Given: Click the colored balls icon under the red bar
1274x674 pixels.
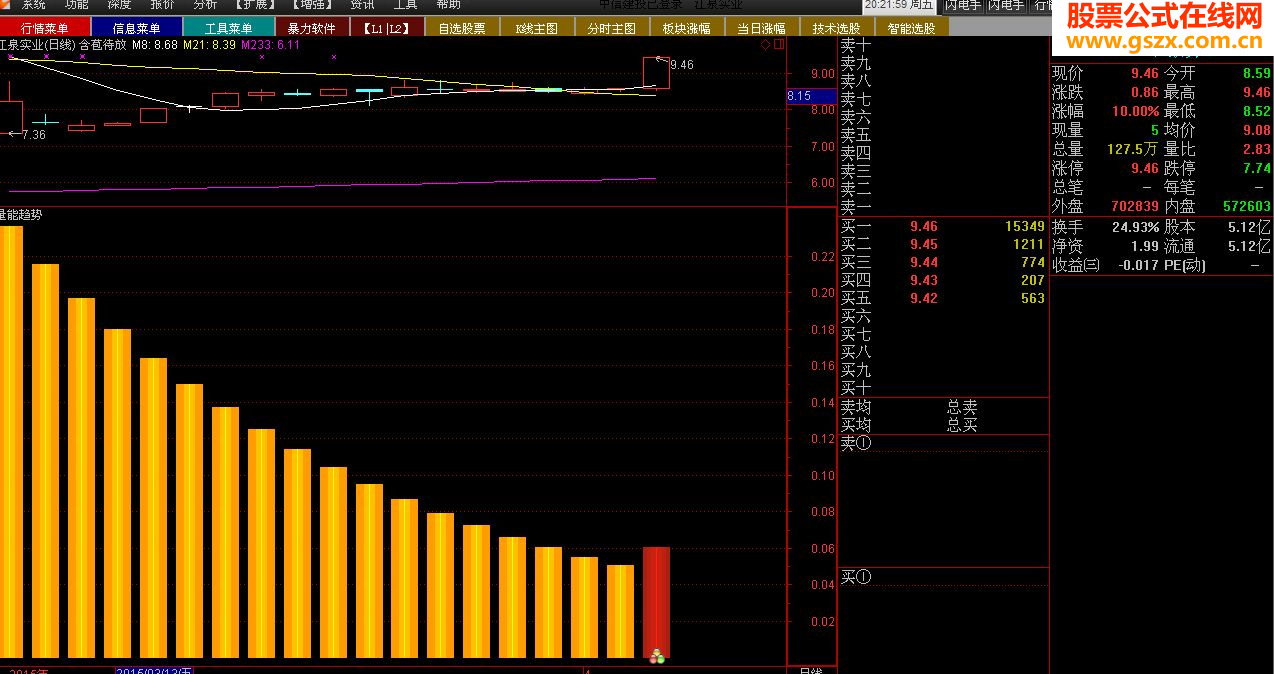Looking at the screenshot, I should (x=657, y=657).
